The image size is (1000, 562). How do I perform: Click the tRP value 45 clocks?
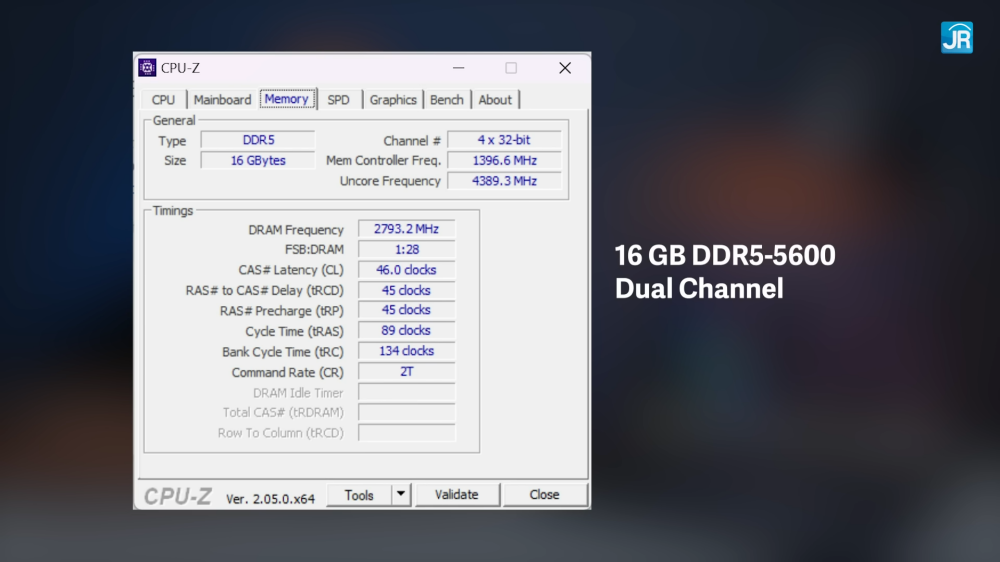coord(406,310)
